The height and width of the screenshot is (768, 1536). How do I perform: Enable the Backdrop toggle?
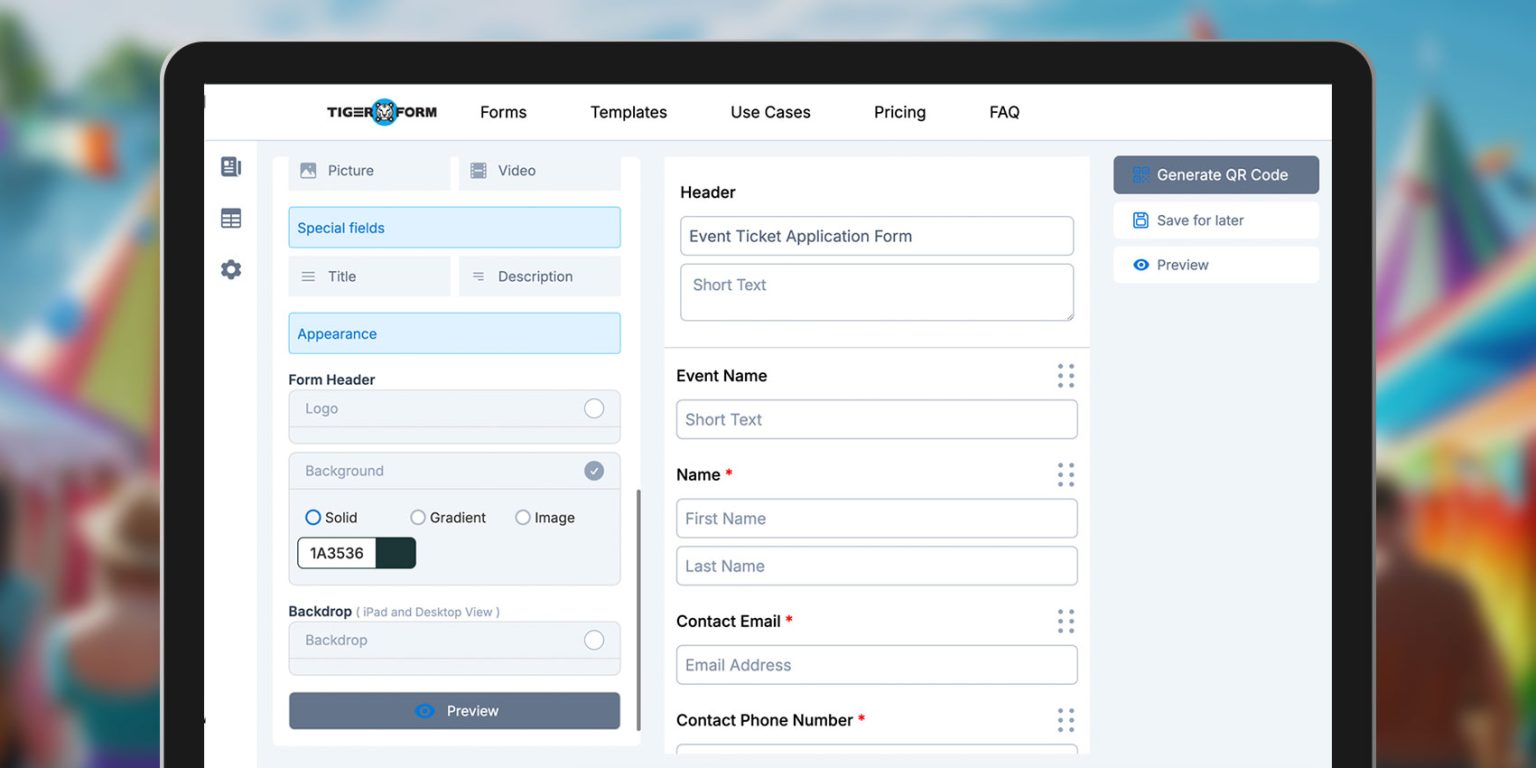click(594, 640)
